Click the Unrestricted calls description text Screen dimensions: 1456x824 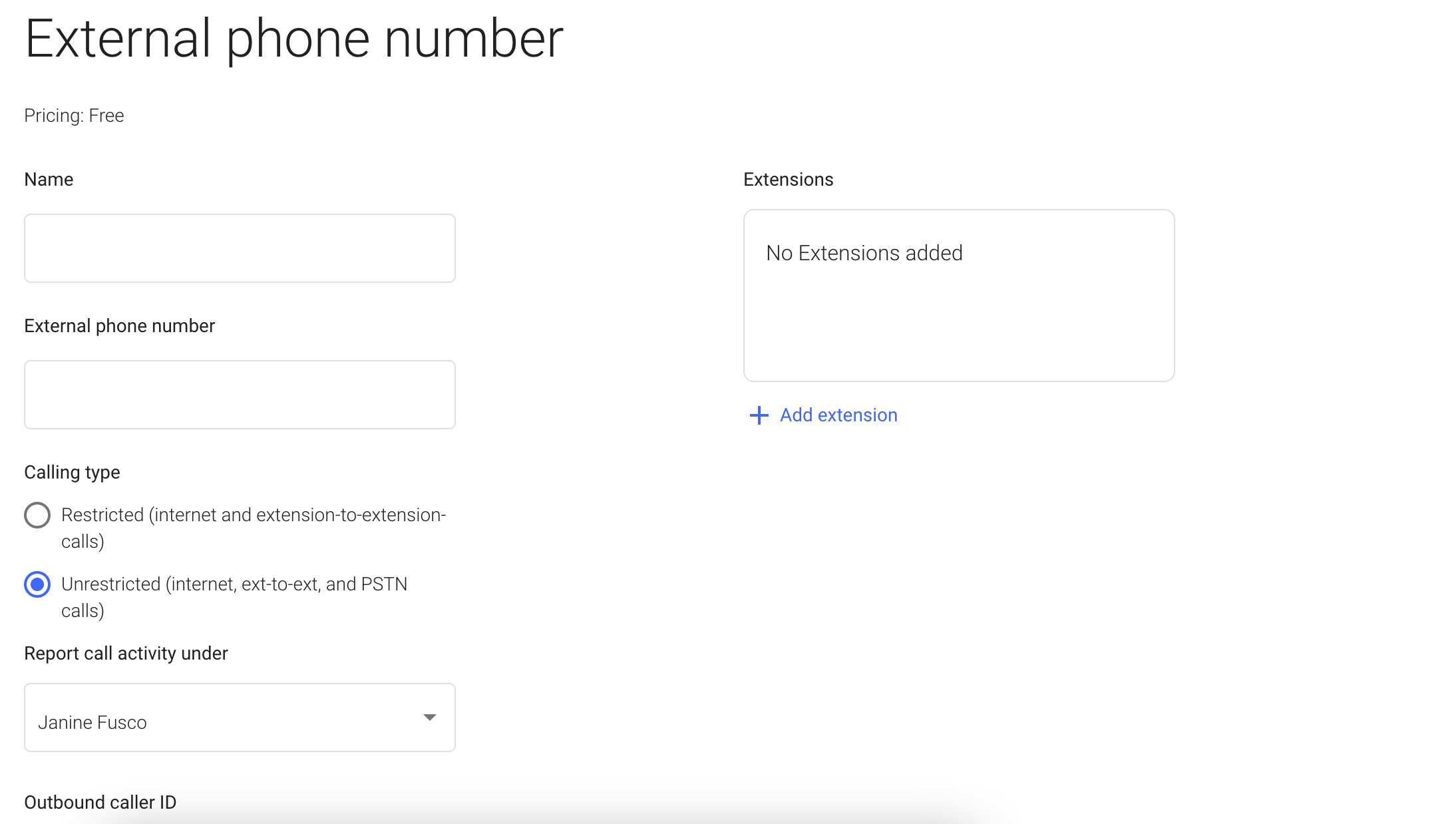235,597
